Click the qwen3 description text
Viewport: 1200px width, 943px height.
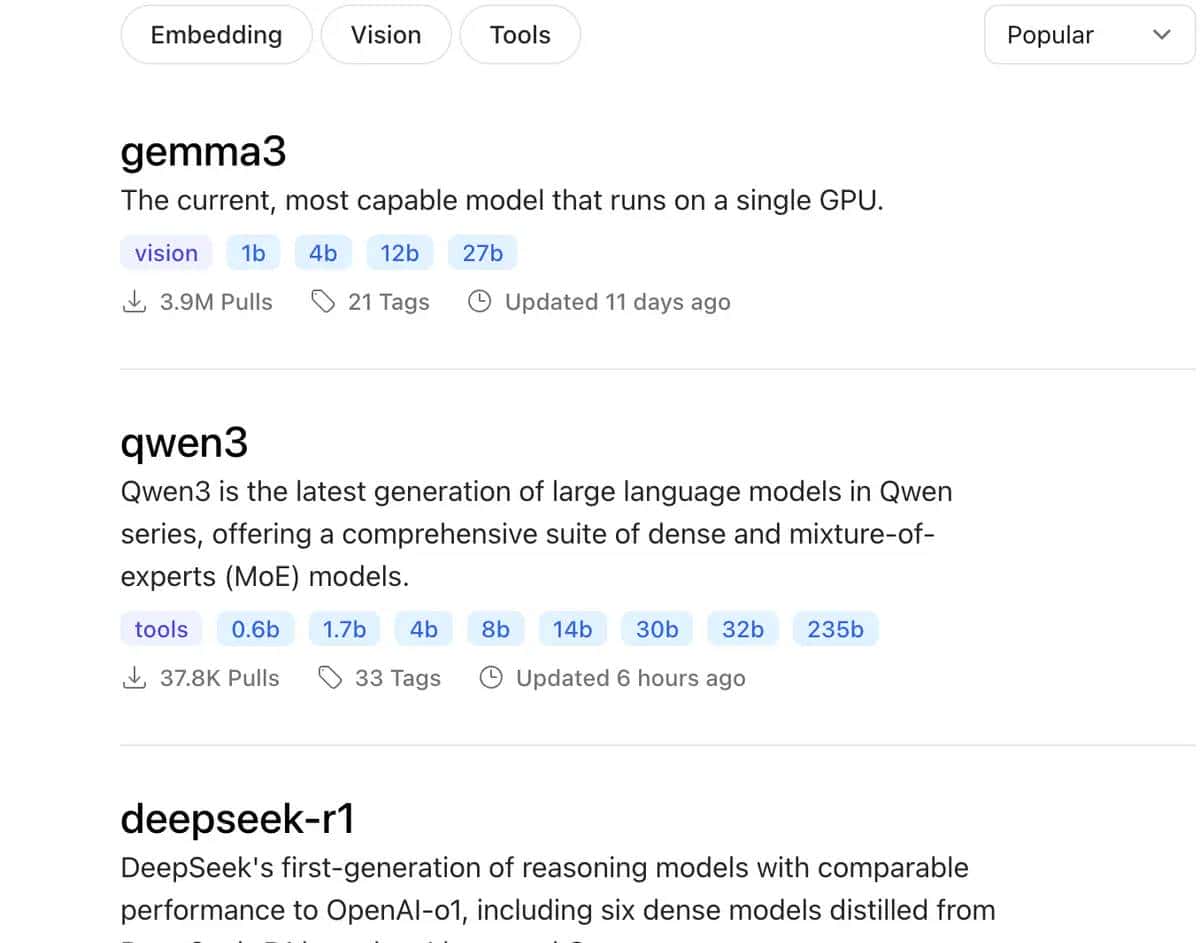[x=536, y=534]
